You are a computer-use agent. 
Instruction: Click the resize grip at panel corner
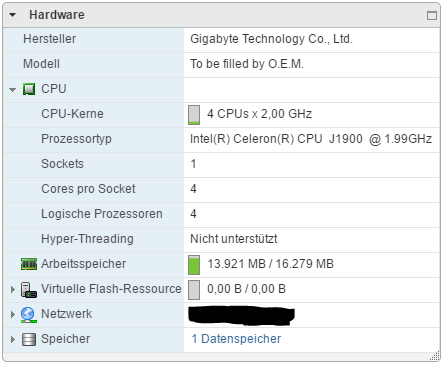pos(435,356)
